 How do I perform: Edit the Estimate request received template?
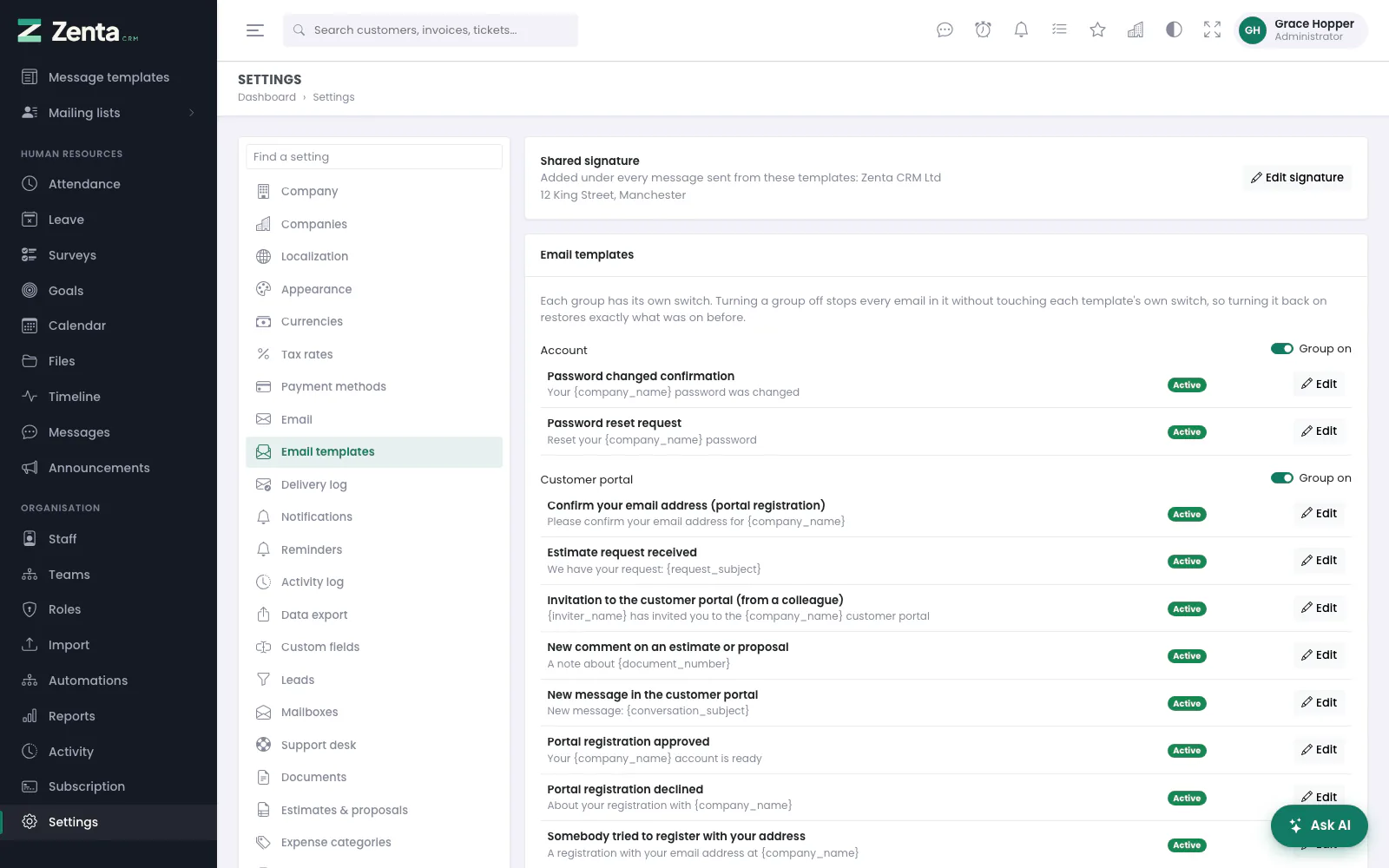coord(1319,561)
